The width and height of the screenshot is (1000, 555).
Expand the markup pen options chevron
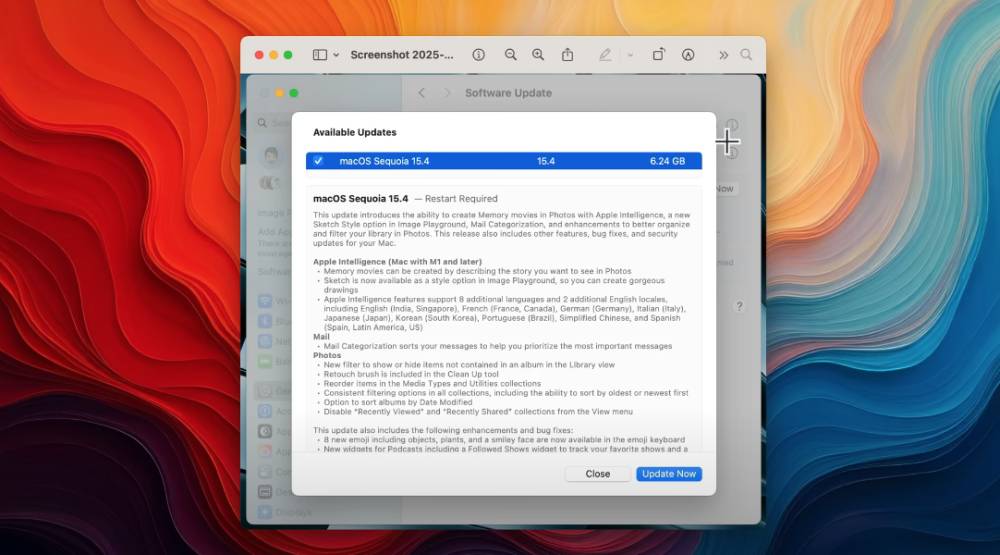click(x=630, y=56)
